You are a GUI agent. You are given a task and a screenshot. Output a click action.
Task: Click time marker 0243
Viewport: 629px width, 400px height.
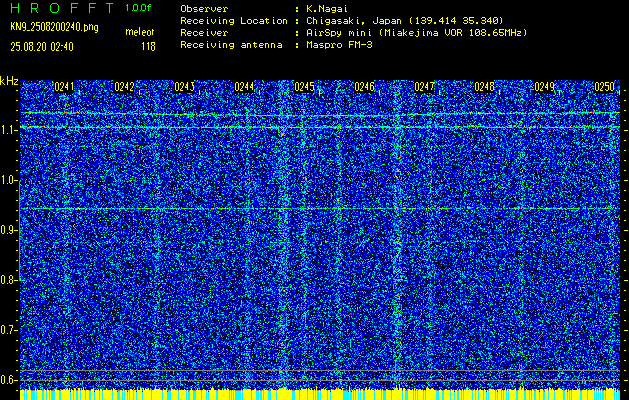(185, 87)
